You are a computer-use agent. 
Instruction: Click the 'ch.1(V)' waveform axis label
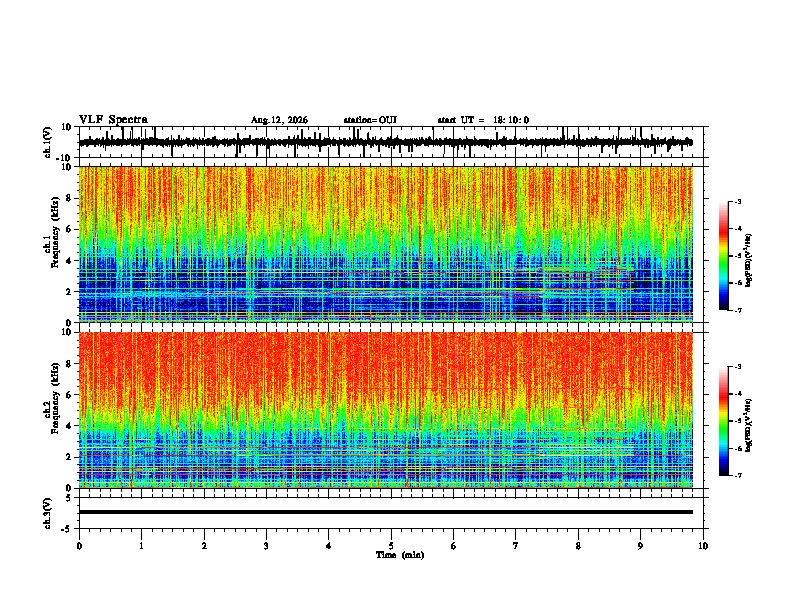click(x=48, y=142)
